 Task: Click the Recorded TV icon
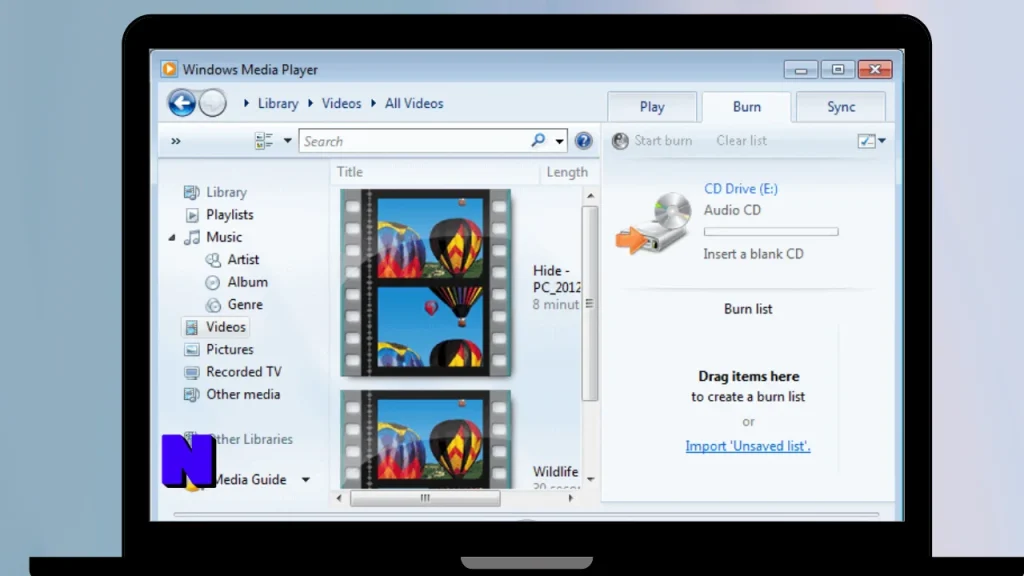(191, 372)
